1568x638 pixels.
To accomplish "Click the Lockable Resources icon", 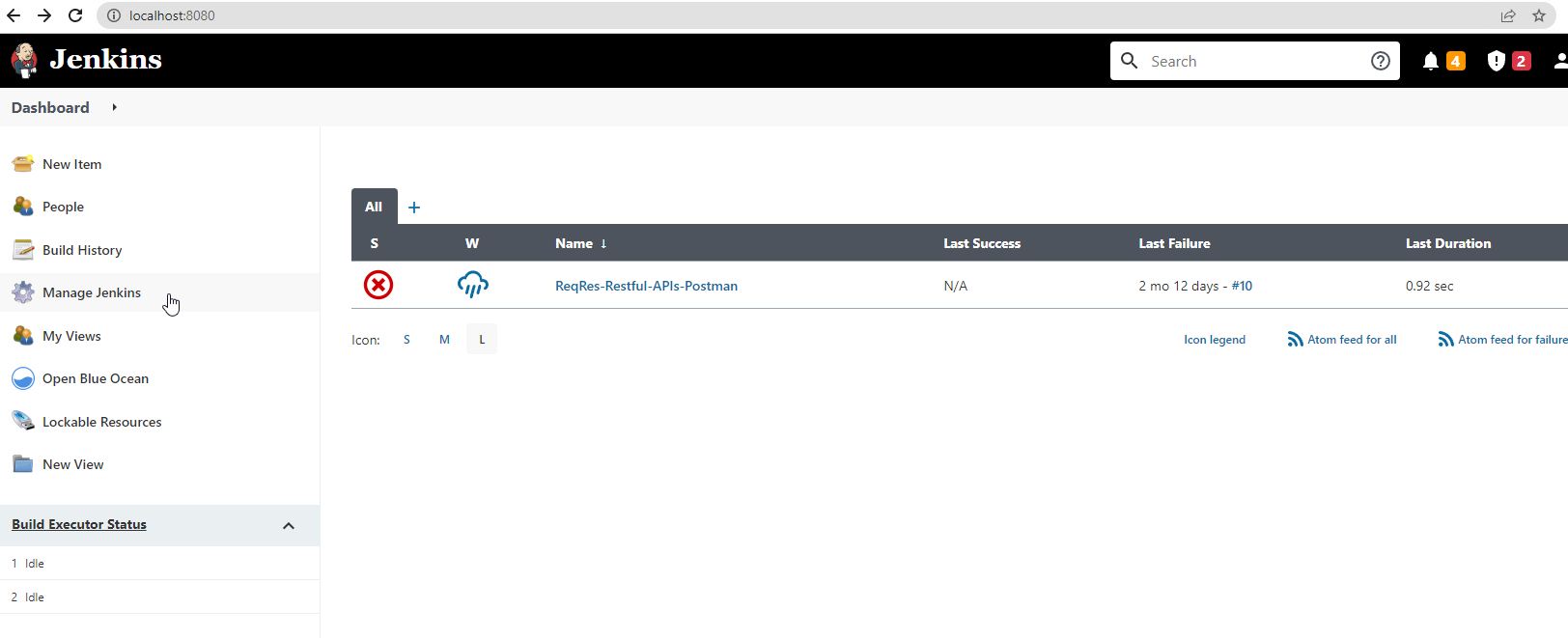I will (23, 422).
